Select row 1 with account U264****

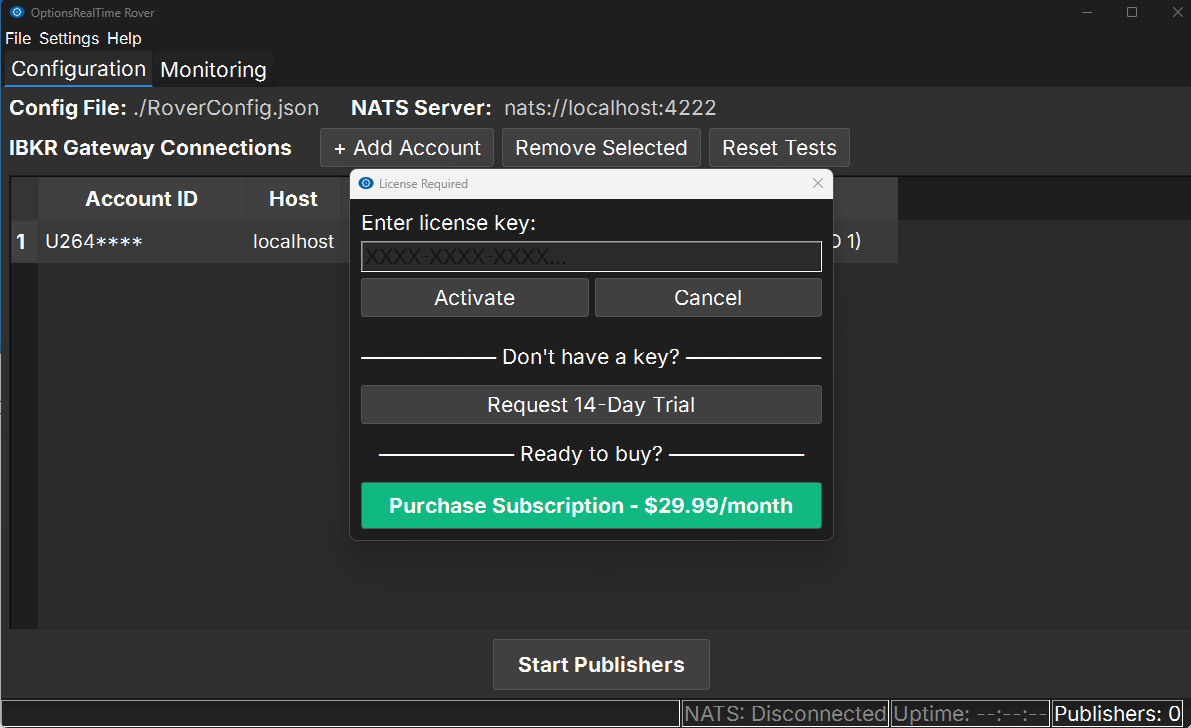(x=94, y=242)
